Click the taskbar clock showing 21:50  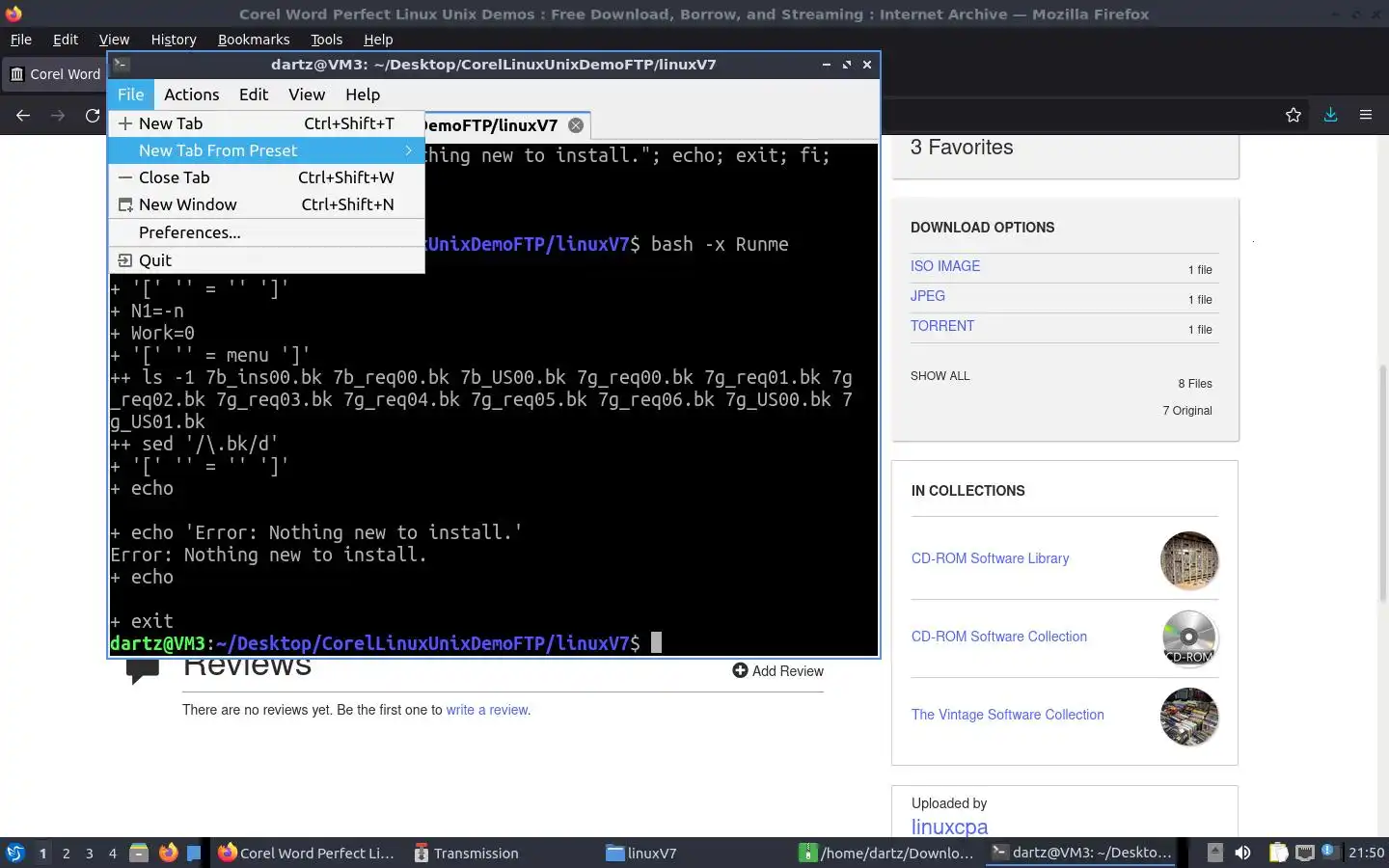(x=1366, y=853)
